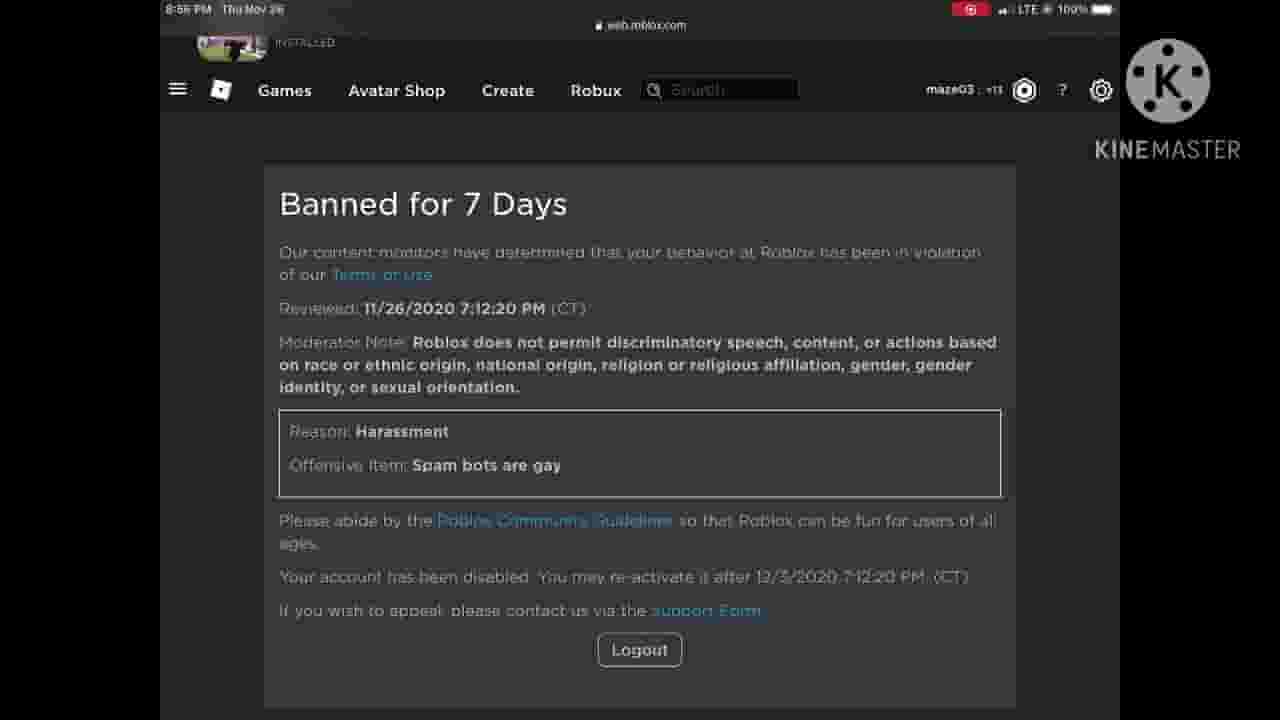Click the search magnifier icon

[x=654, y=90]
